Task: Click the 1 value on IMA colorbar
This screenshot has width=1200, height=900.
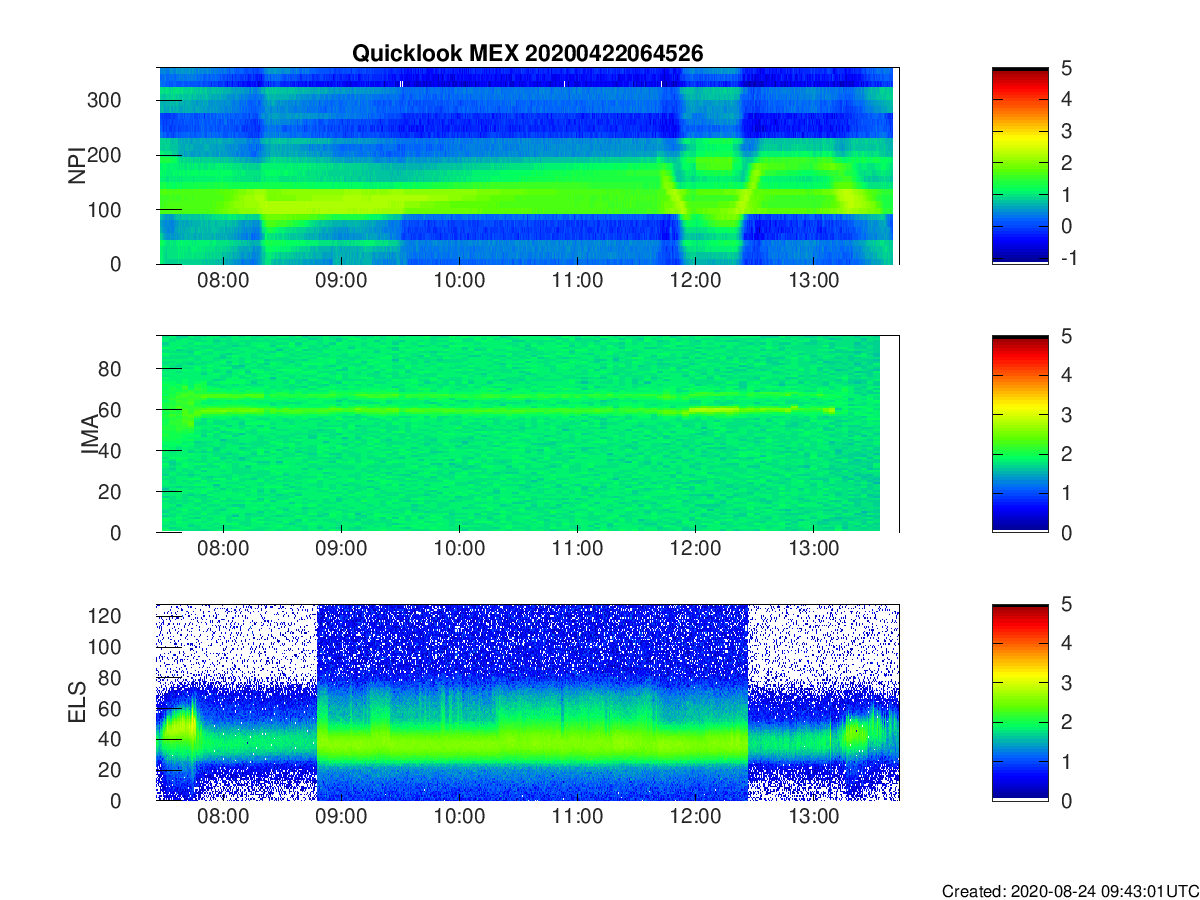Action: [x=1067, y=493]
